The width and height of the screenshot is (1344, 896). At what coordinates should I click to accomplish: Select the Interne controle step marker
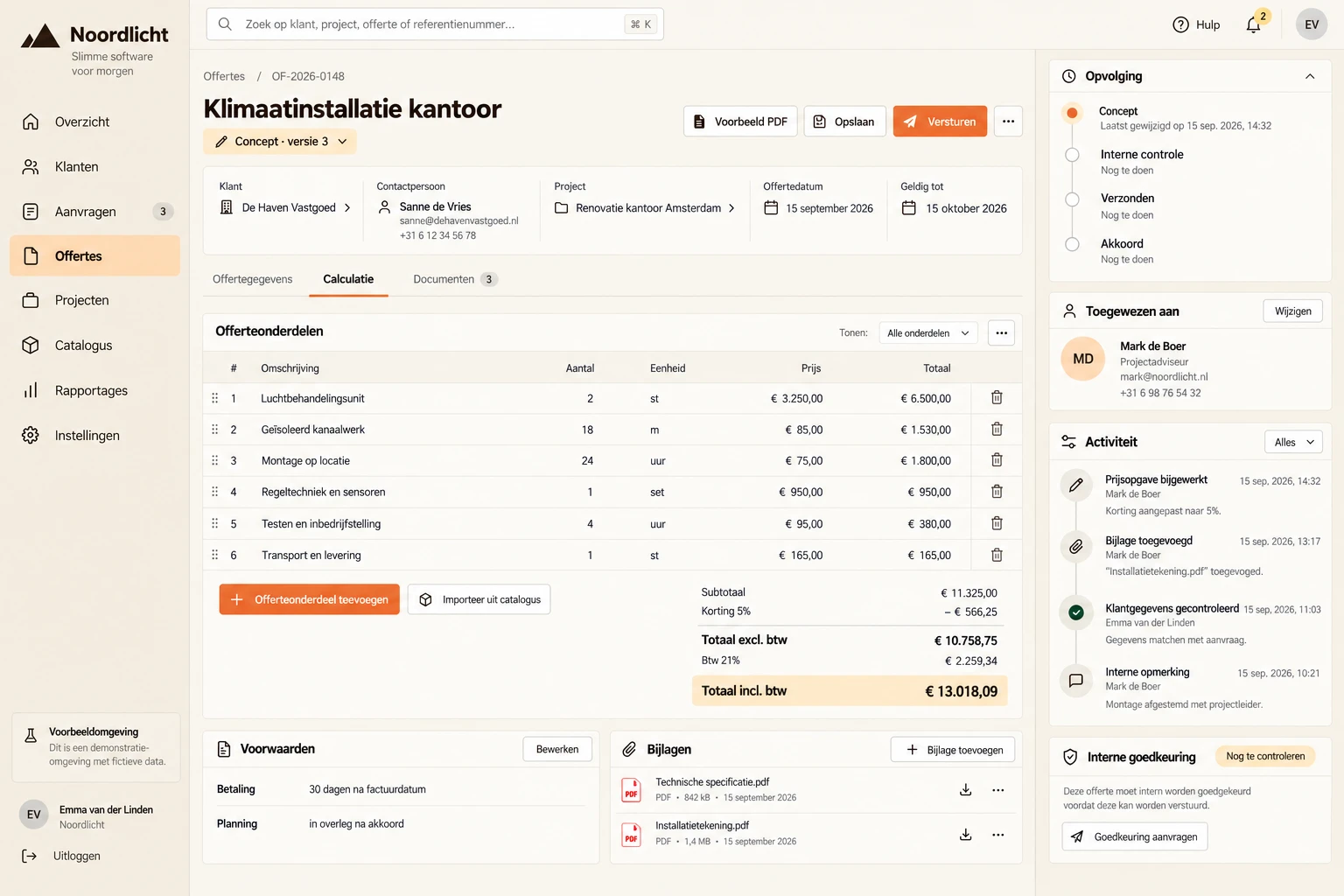(1072, 155)
